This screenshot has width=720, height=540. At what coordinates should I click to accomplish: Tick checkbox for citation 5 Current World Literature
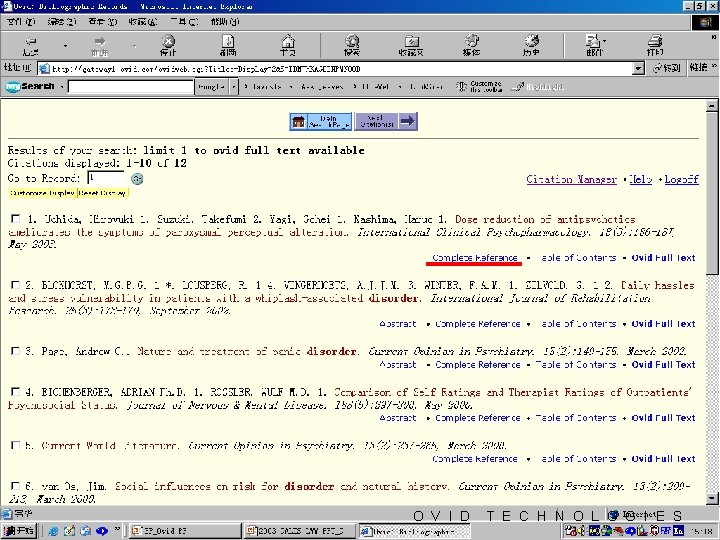pyautogui.click(x=16, y=445)
